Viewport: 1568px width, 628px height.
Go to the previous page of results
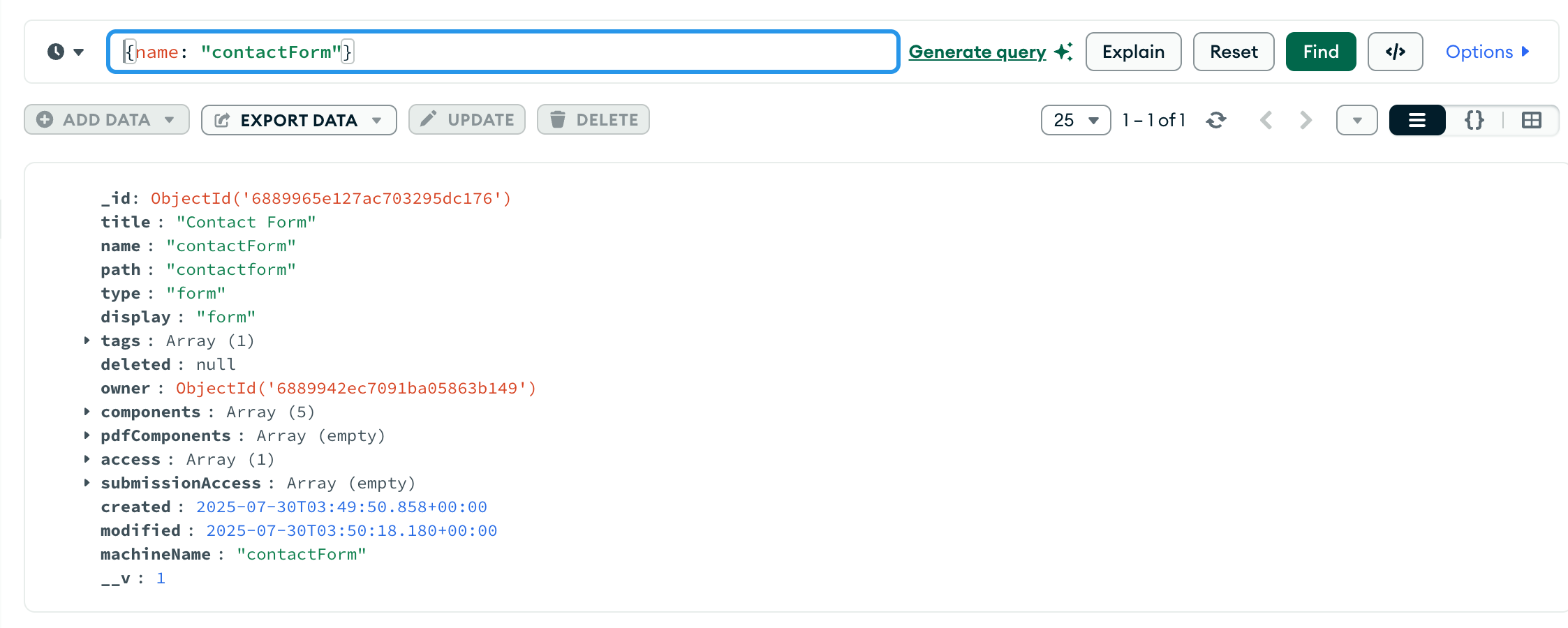[1266, 119]
